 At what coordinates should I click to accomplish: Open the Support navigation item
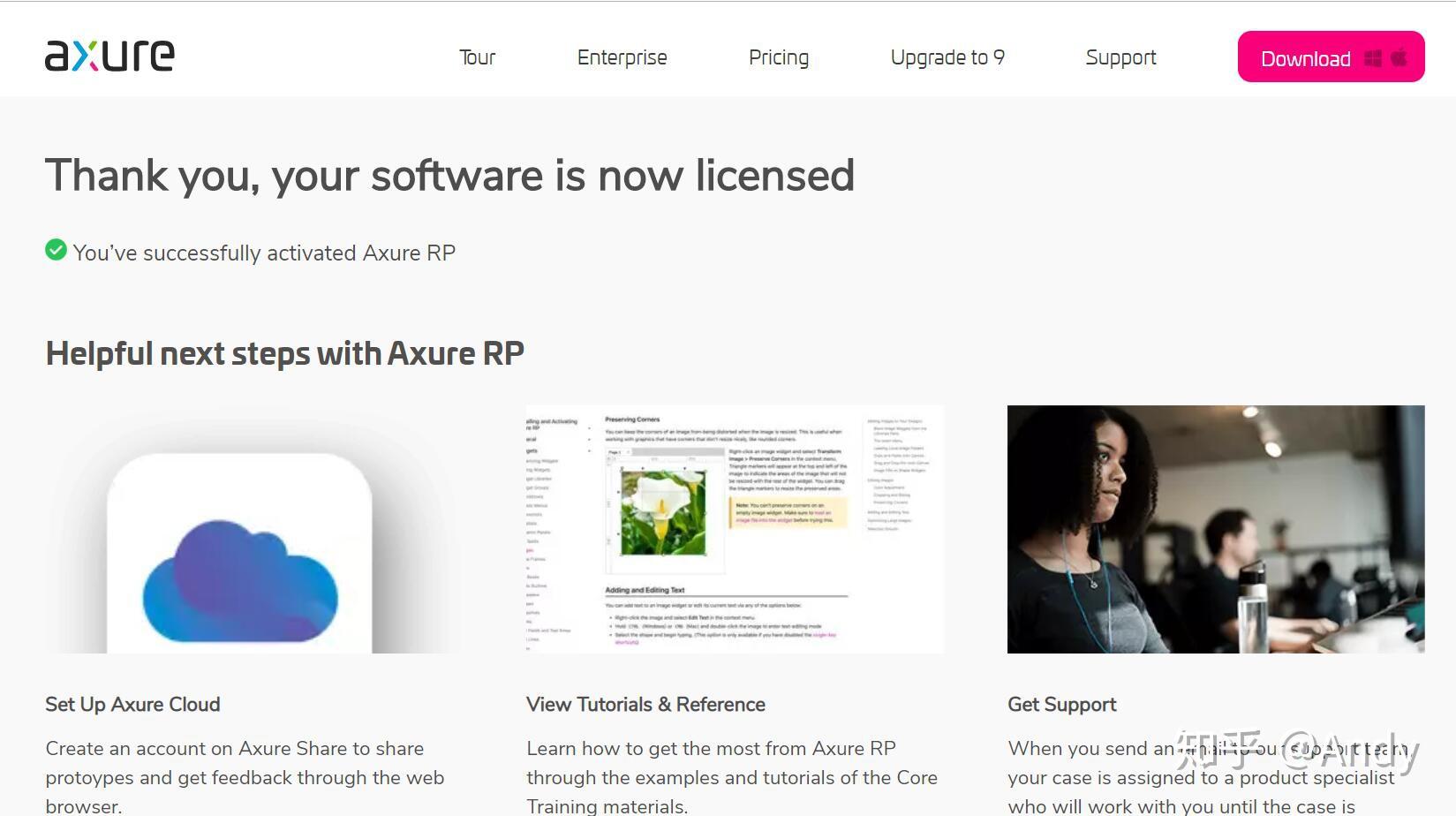click(1120, 57)
